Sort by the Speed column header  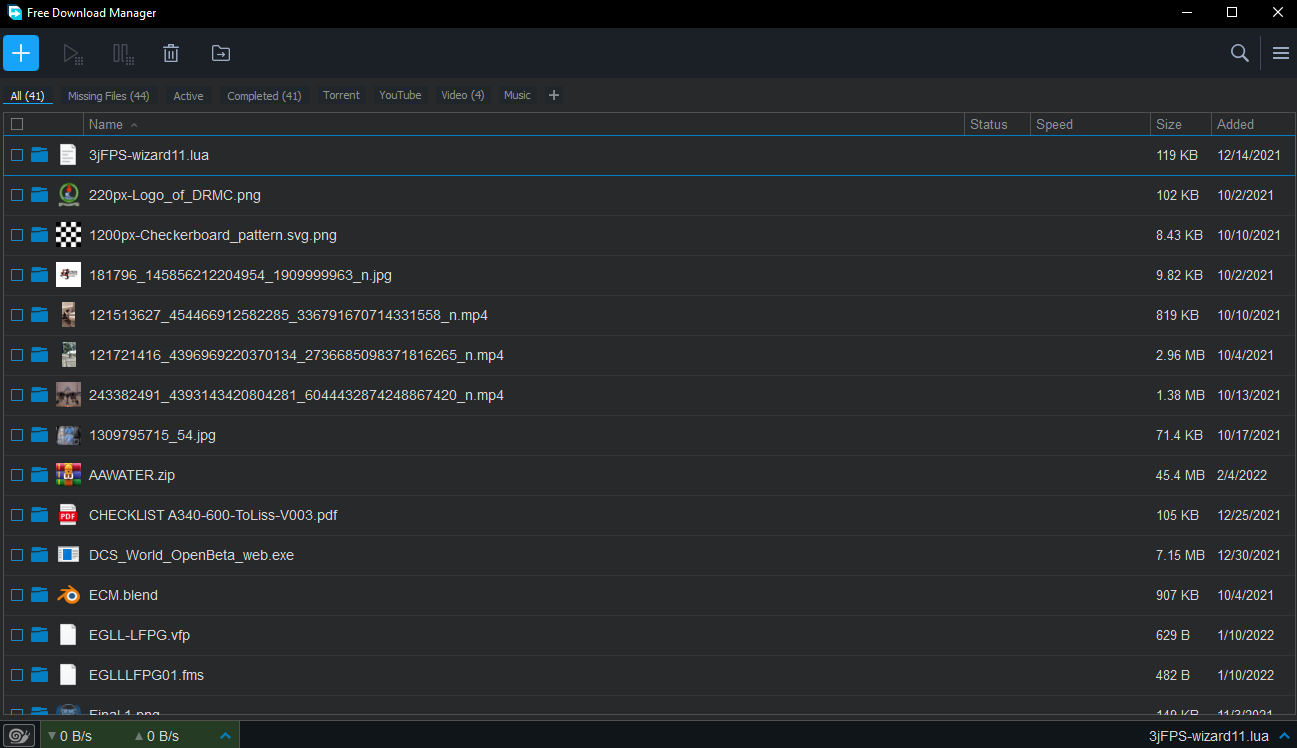click(x=1090, y=124)
